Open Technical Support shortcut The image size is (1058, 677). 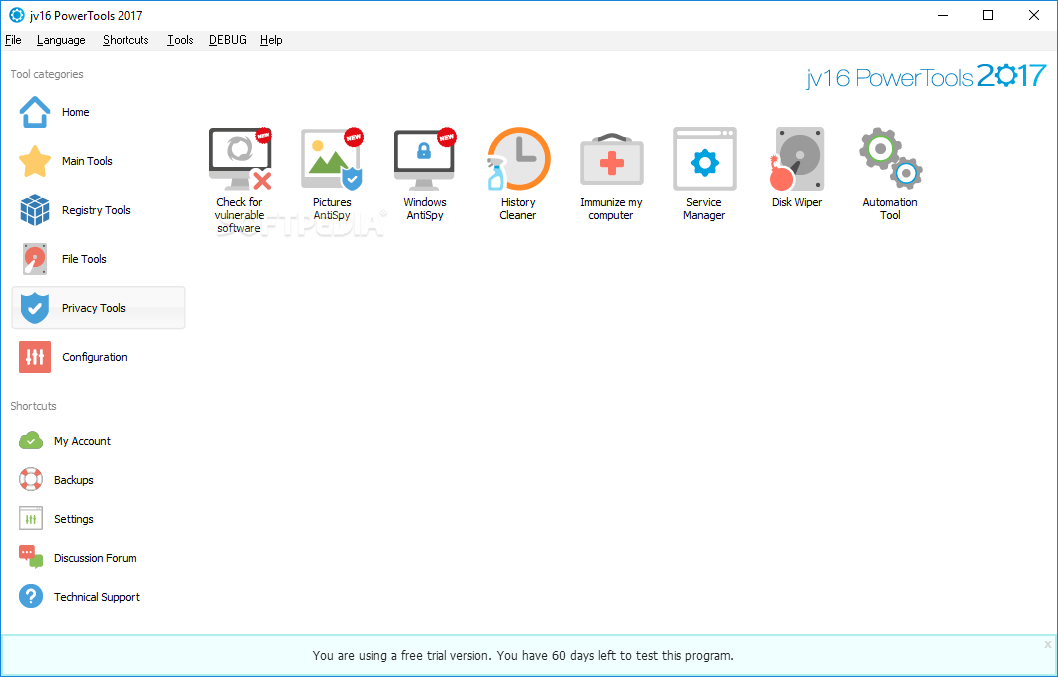(79, 597)
